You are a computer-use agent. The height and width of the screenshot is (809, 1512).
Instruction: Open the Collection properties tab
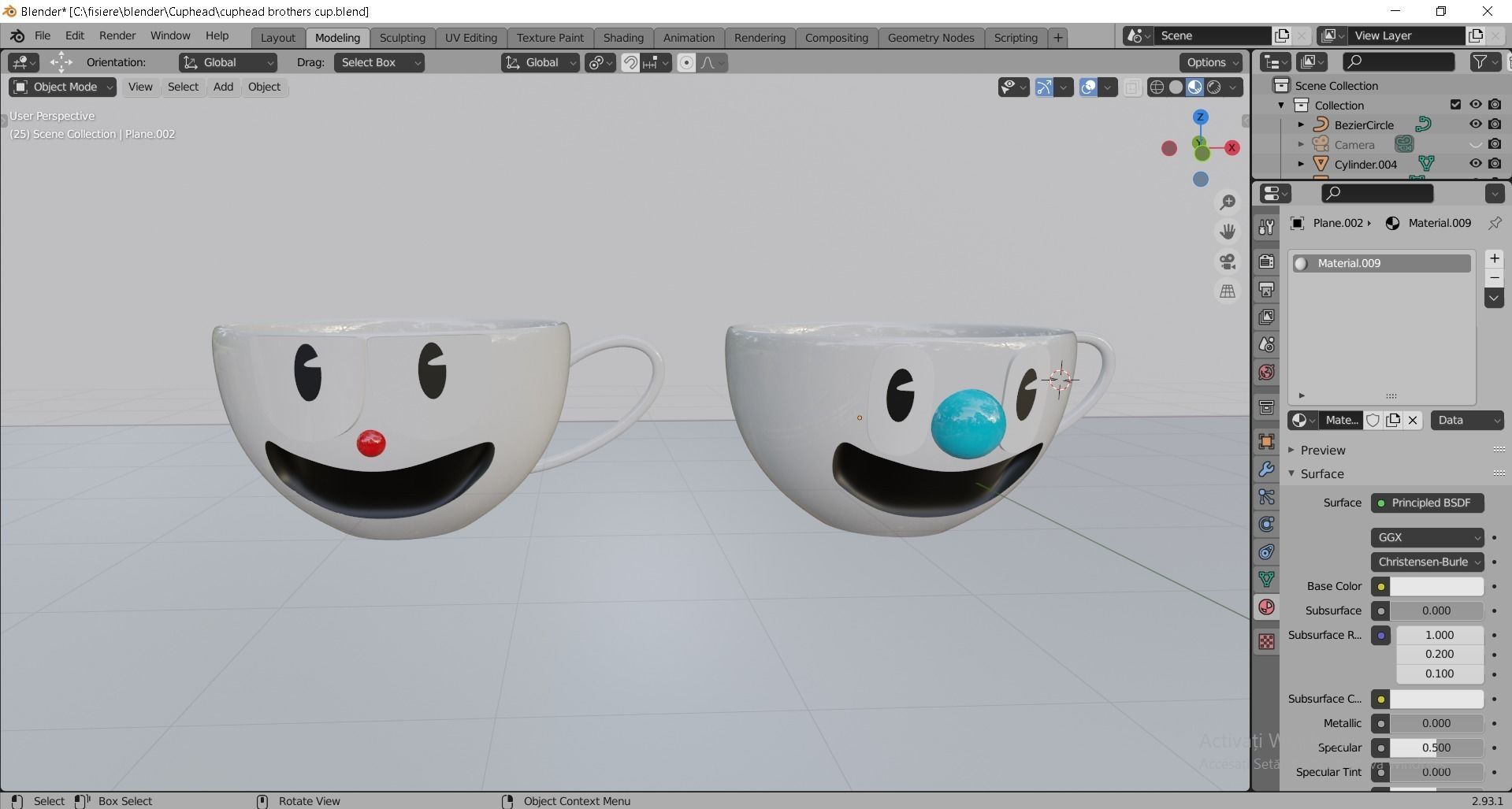point(1266,407)
